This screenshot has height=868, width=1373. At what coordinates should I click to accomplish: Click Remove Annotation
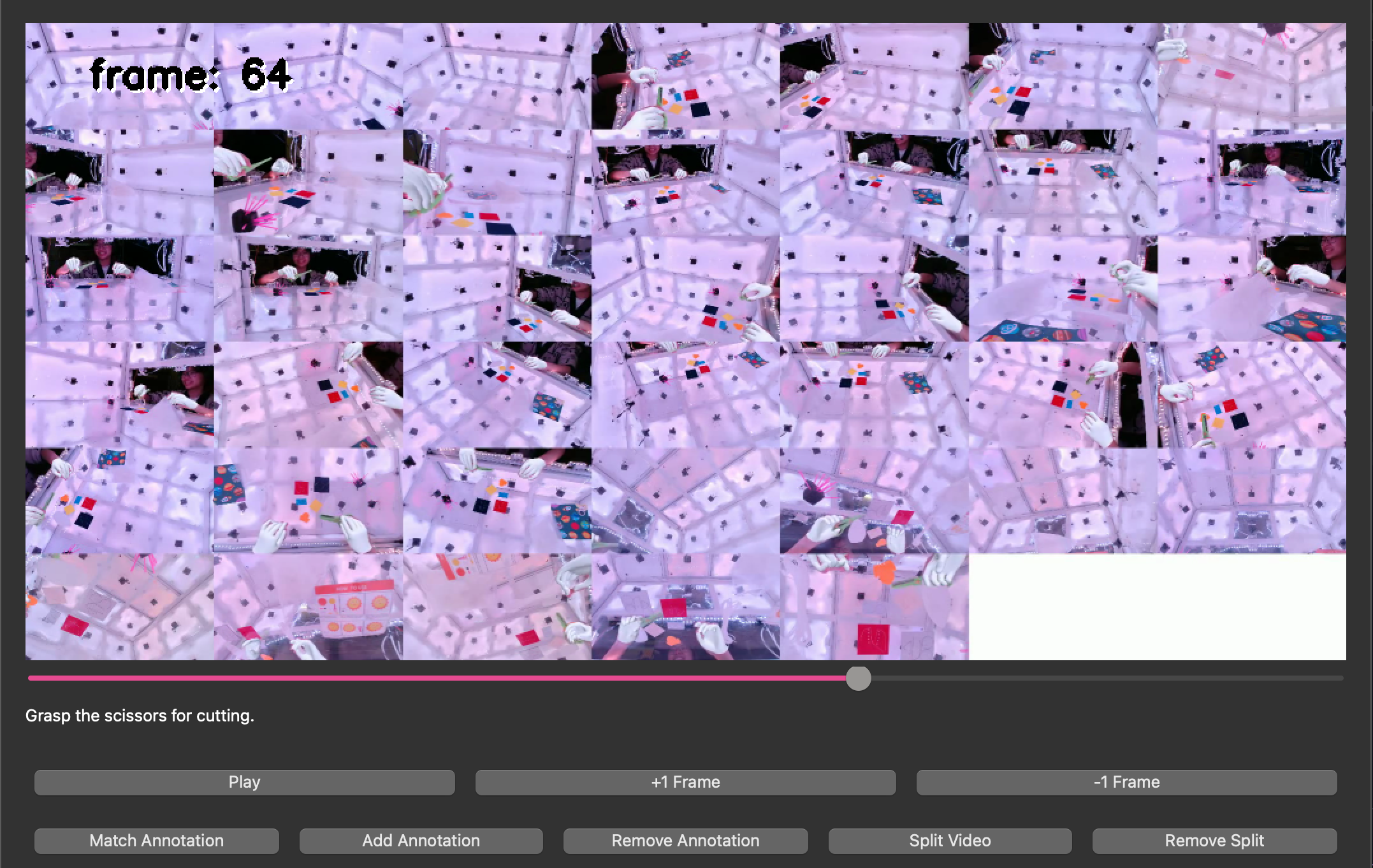(x=685, y=841)
